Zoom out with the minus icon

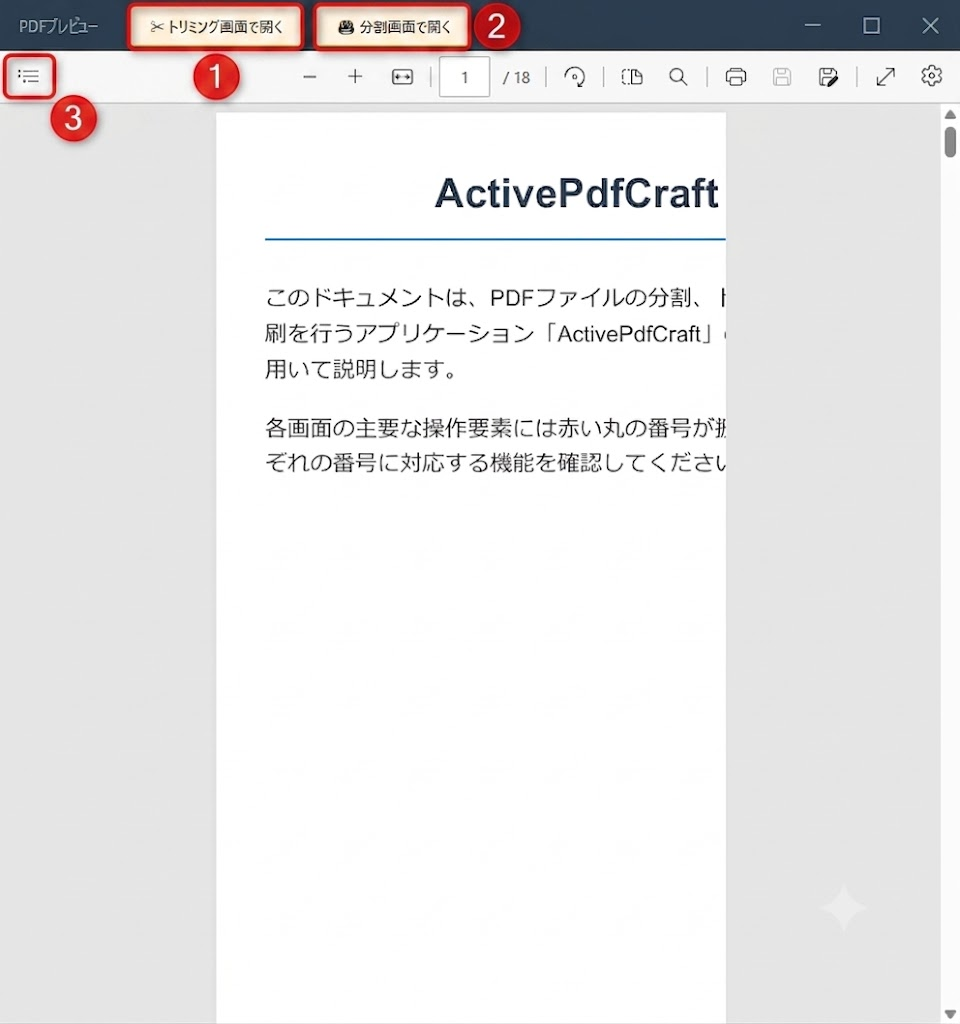310,77
